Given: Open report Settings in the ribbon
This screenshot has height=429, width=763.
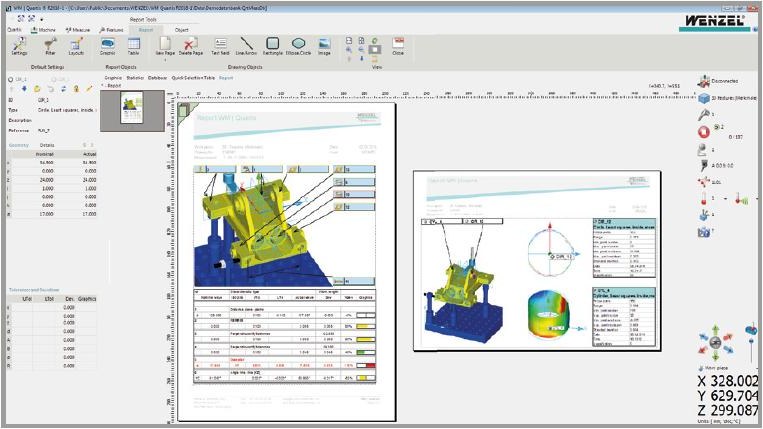Looking at the screenshot, I should tap(19, 47).
